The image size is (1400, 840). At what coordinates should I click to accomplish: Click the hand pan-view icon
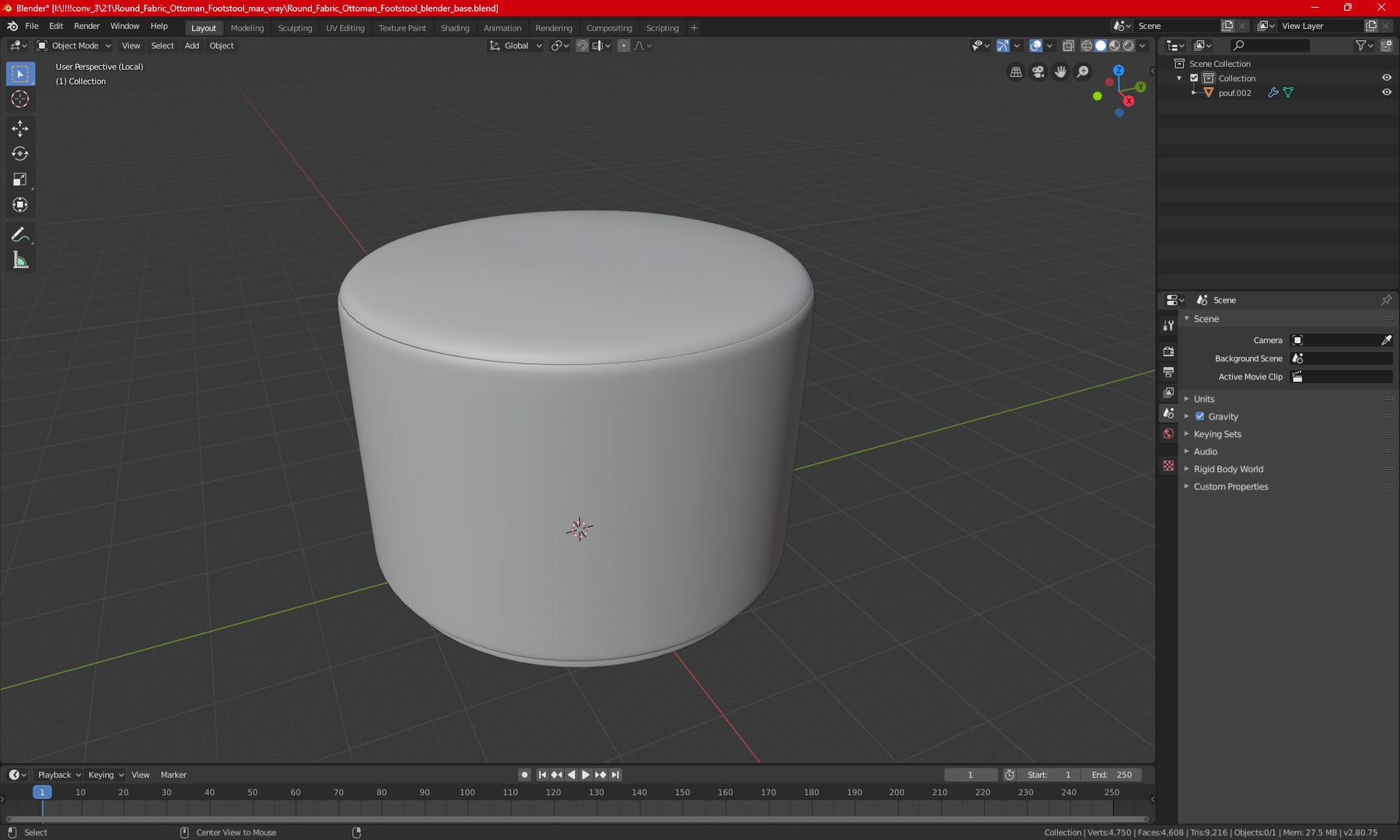click(x=1061, y=72)
